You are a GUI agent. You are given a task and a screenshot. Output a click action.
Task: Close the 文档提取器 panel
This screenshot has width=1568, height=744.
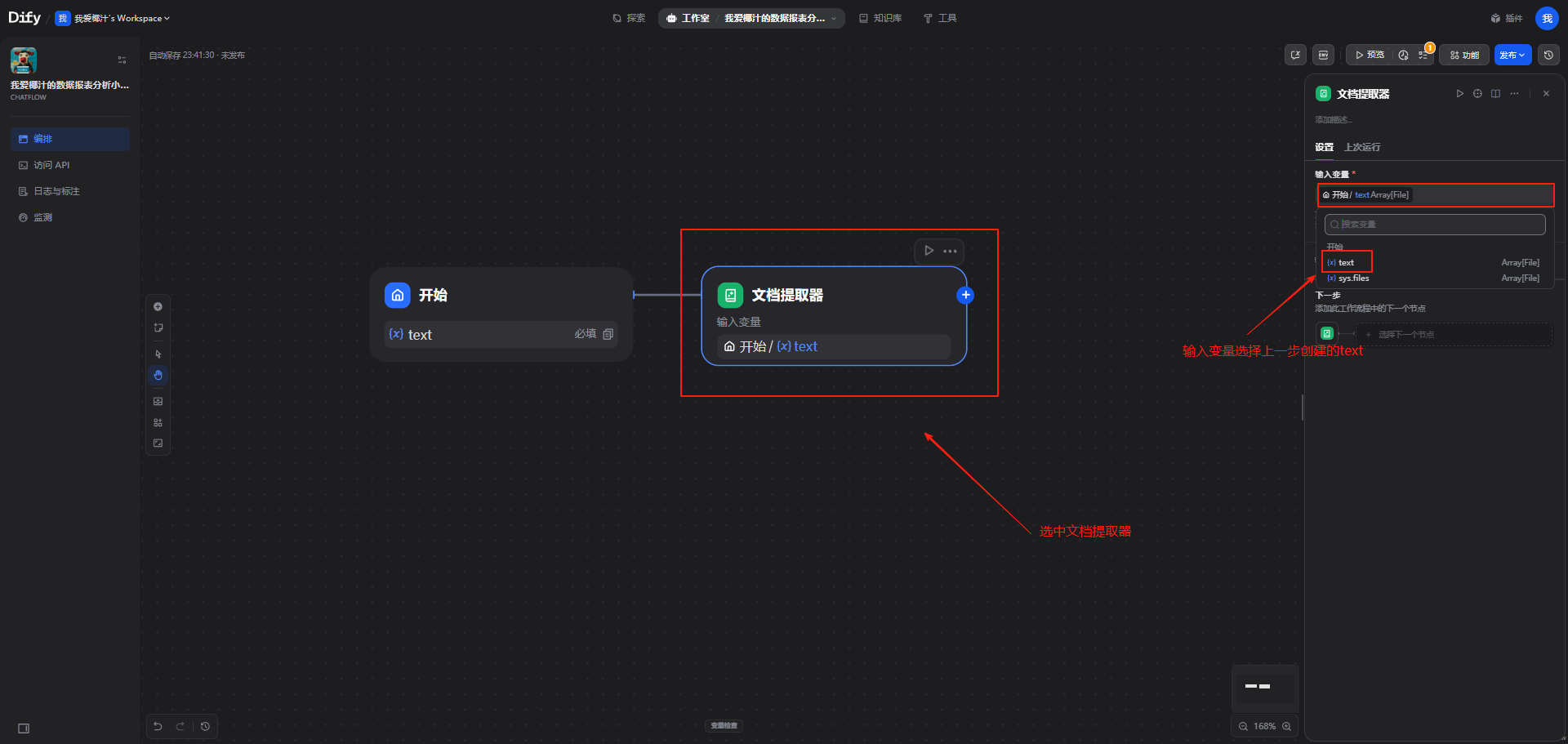[1546, 93]
